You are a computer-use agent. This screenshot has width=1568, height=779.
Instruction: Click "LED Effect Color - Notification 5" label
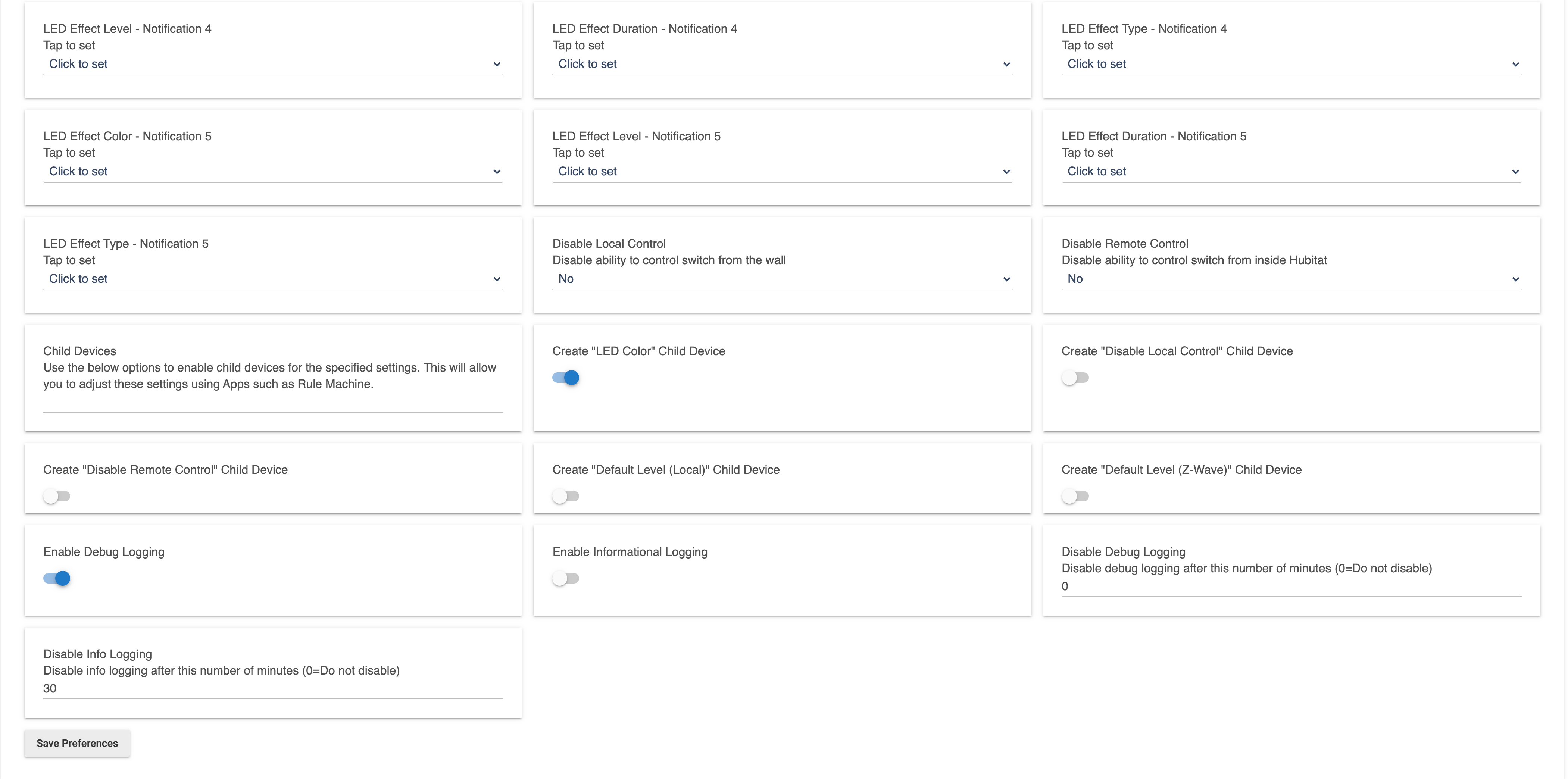[127, 136]
